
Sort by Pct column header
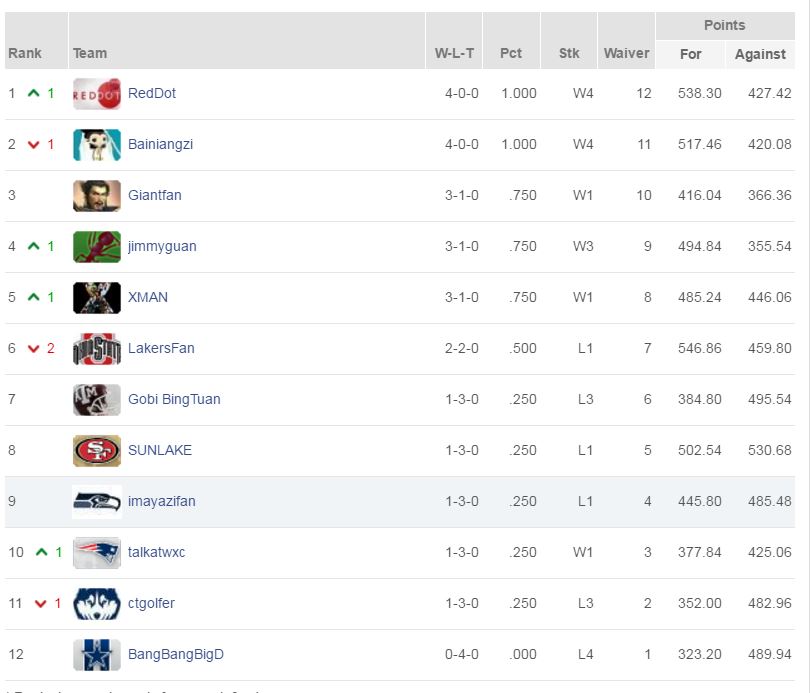click(511, 54)
